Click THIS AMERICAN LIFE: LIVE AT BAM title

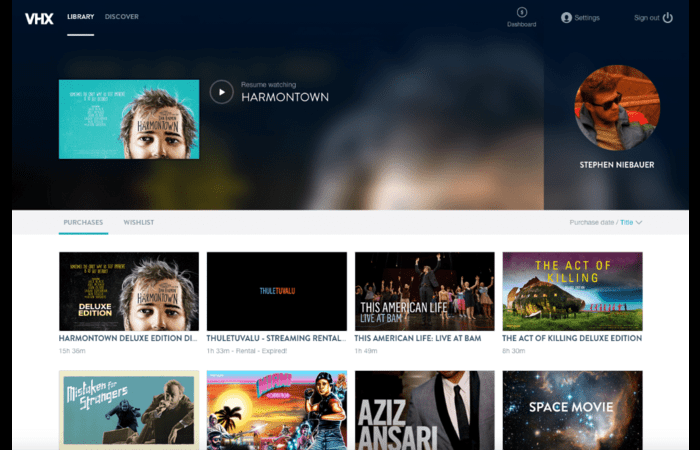tap(418, 338)
